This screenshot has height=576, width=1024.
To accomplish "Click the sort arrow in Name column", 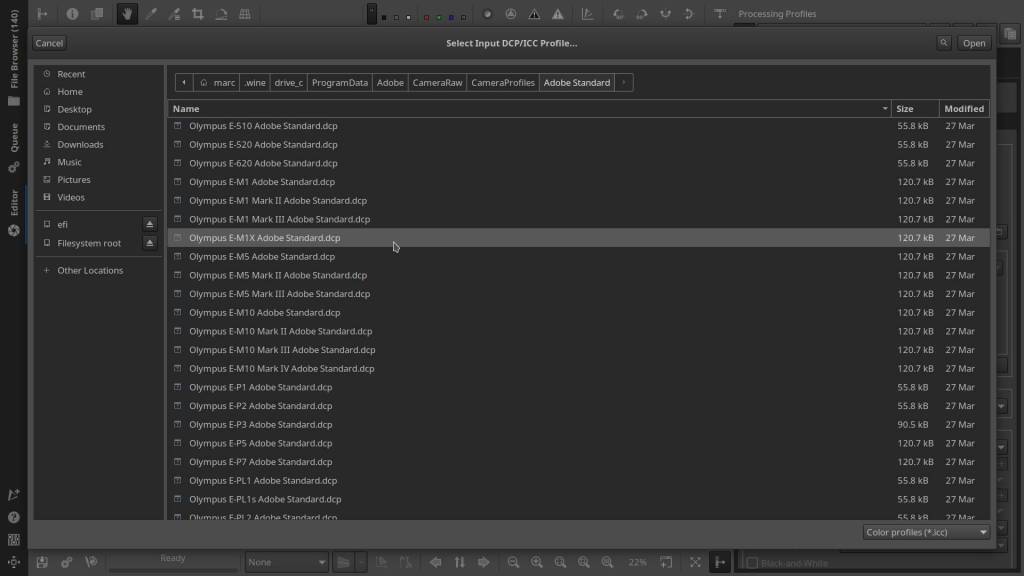I will pos(885,108).
